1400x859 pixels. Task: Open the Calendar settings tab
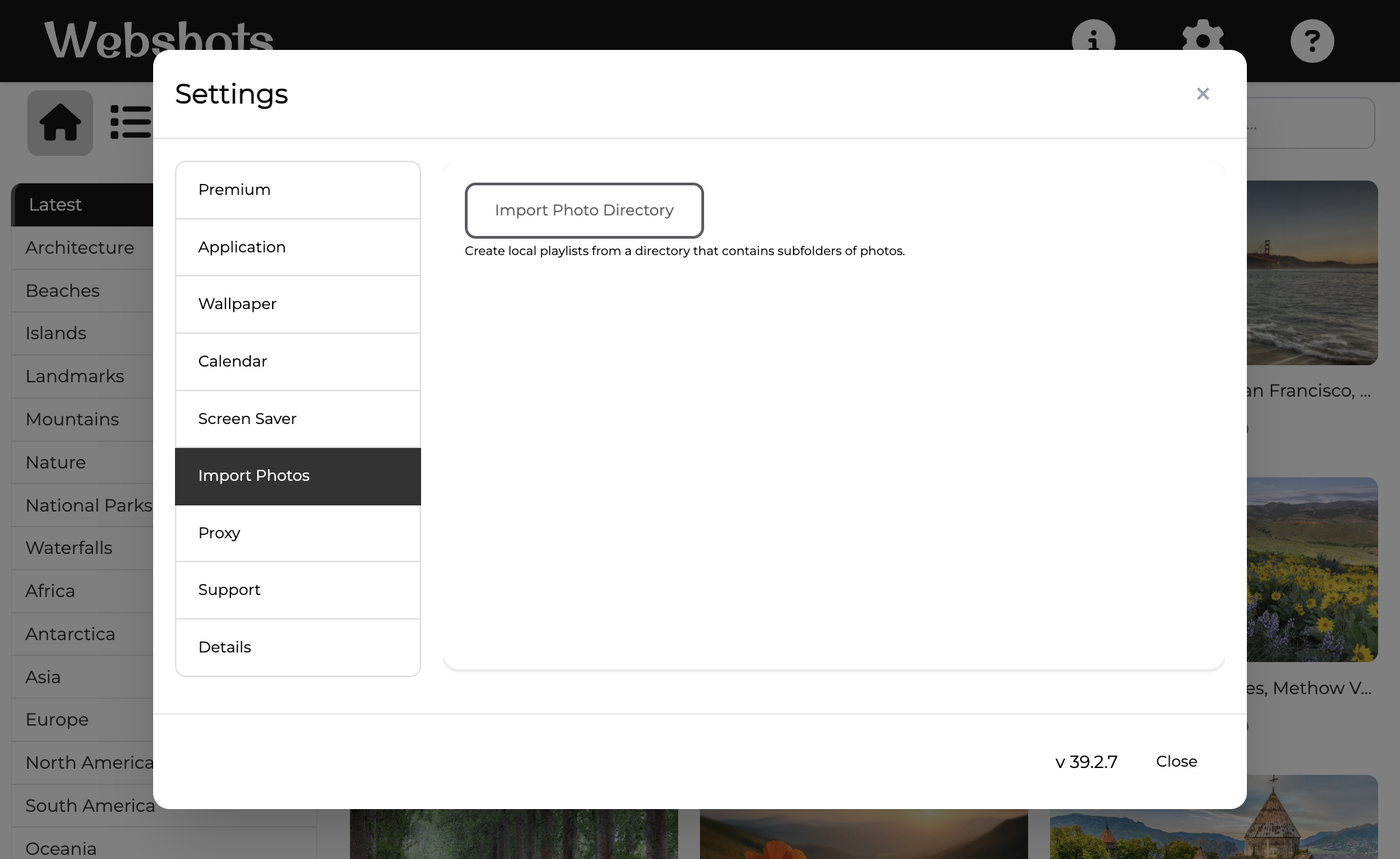[298, 362]
